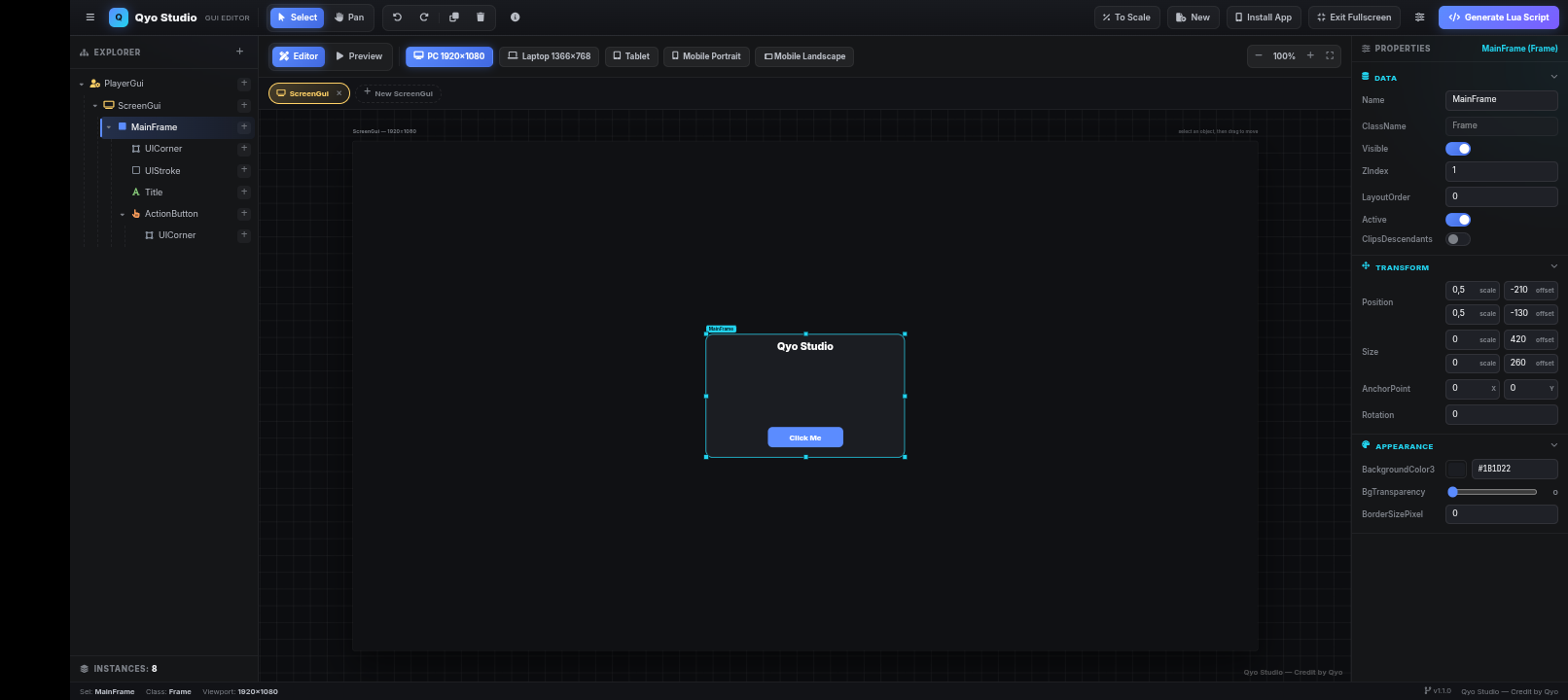Screen dimensions: 1568x700
Task: Activate the Select tool
Action: point(298,17)
